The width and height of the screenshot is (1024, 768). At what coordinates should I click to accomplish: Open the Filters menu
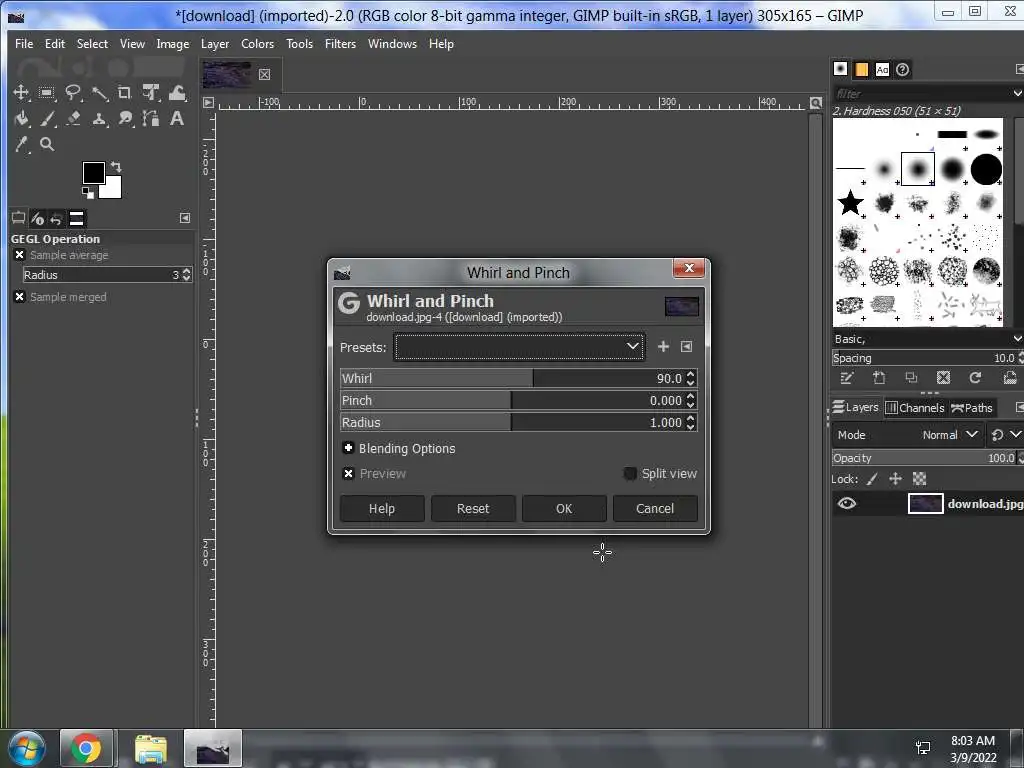pyautogui.click(x=340, y=44)
